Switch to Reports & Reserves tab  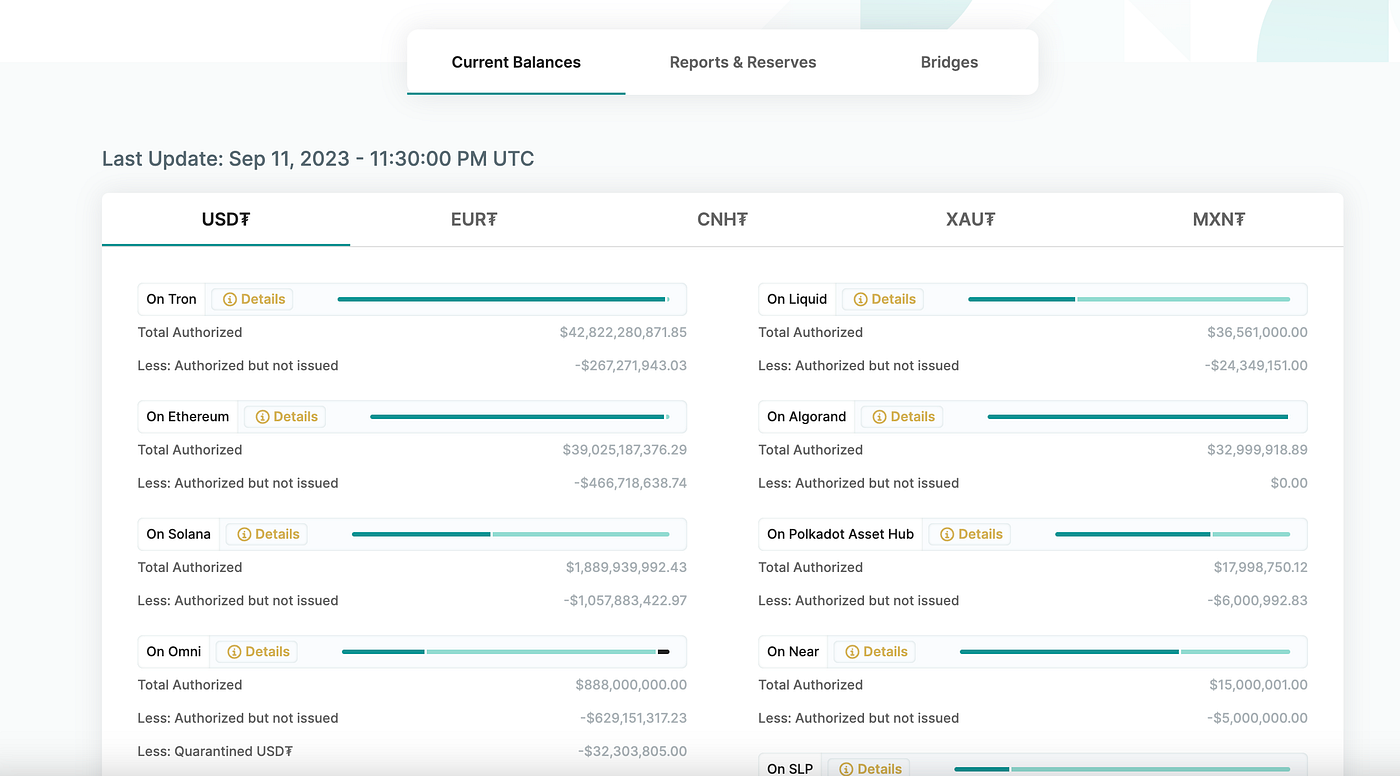[743, 62]
